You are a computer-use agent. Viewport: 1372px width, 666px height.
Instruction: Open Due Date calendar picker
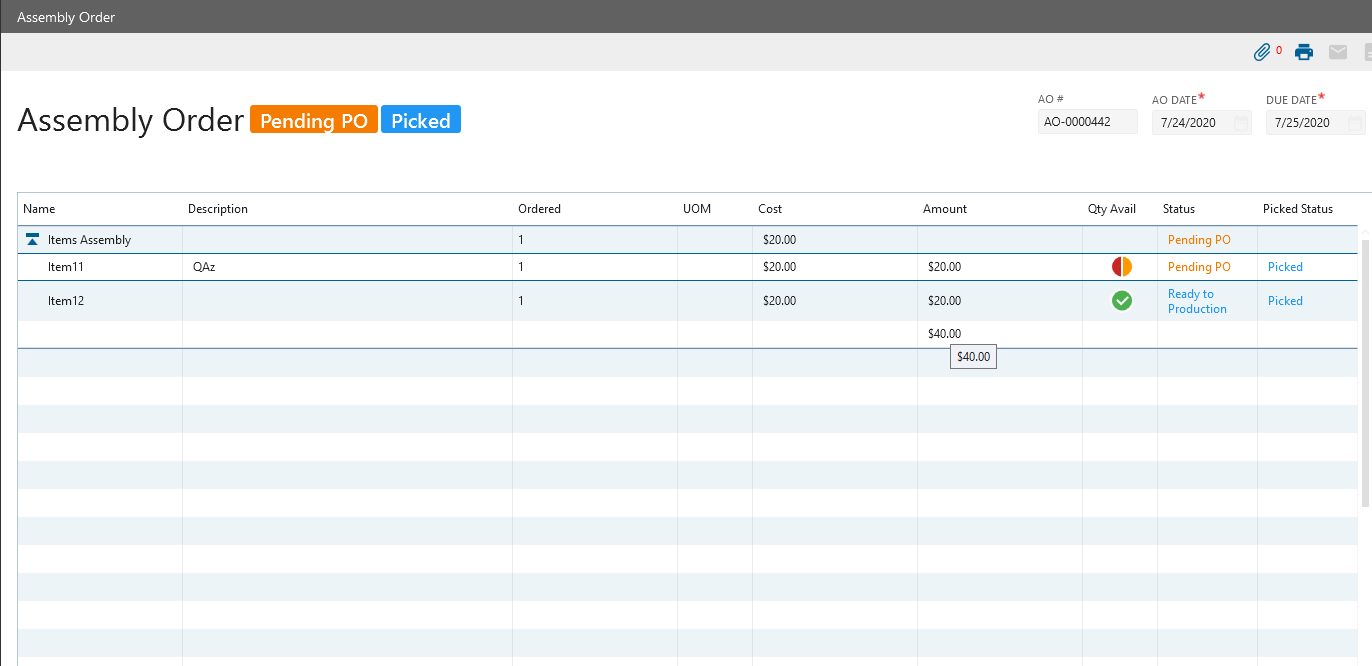[1355, 123]
